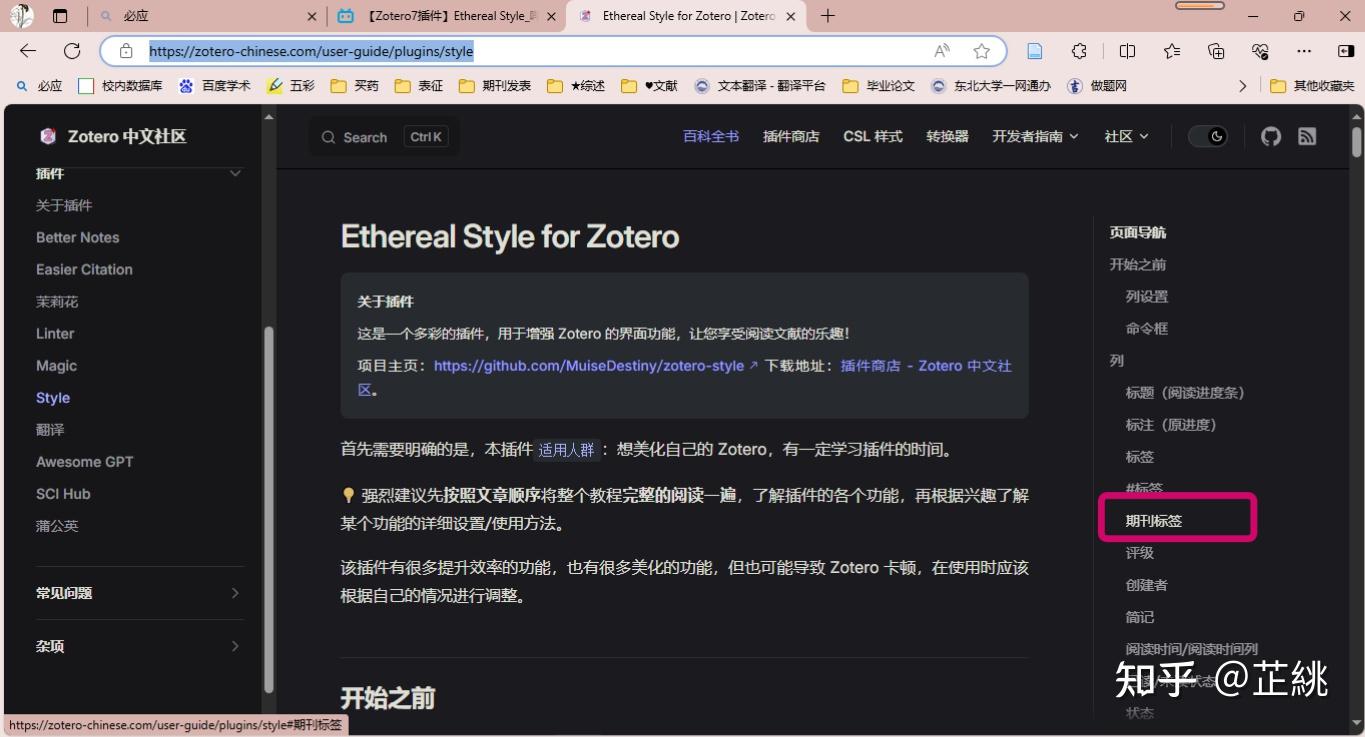Show more bookmarks with overflow chevron
The image size is (1365, 737).
(1243, 86)
